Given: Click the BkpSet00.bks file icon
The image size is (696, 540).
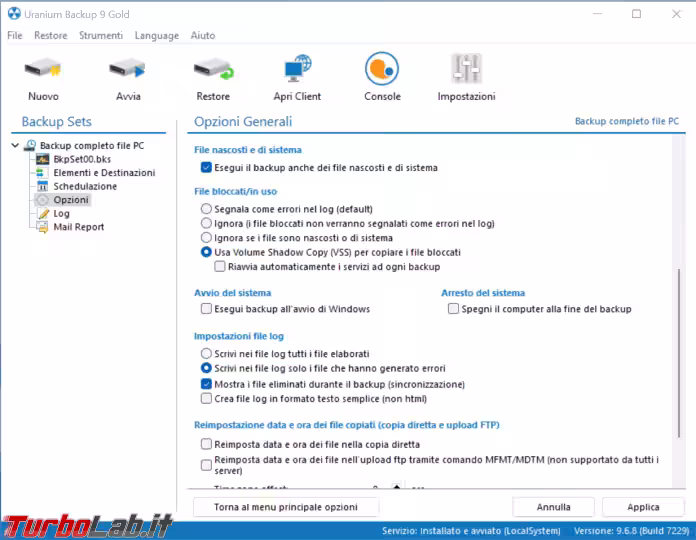Looking at the screenshot, I should pyautogui.click(x=43, y=159).
